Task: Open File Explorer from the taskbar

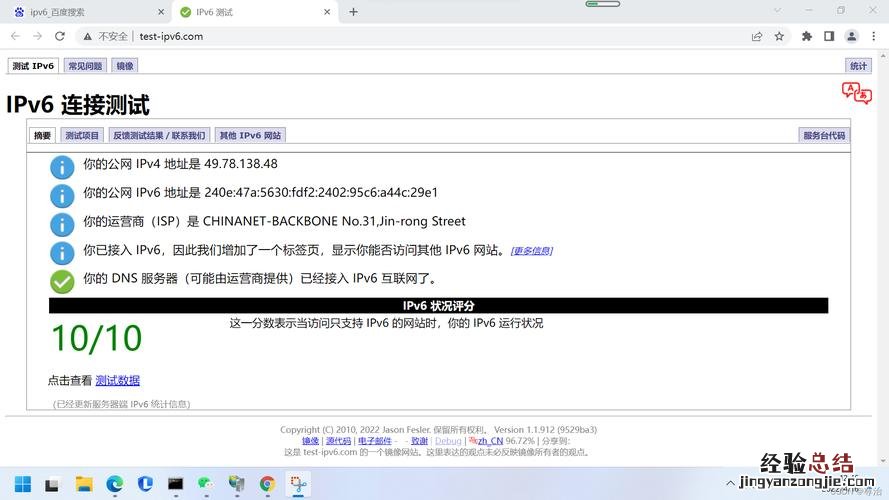Action: tap(84, 485)
